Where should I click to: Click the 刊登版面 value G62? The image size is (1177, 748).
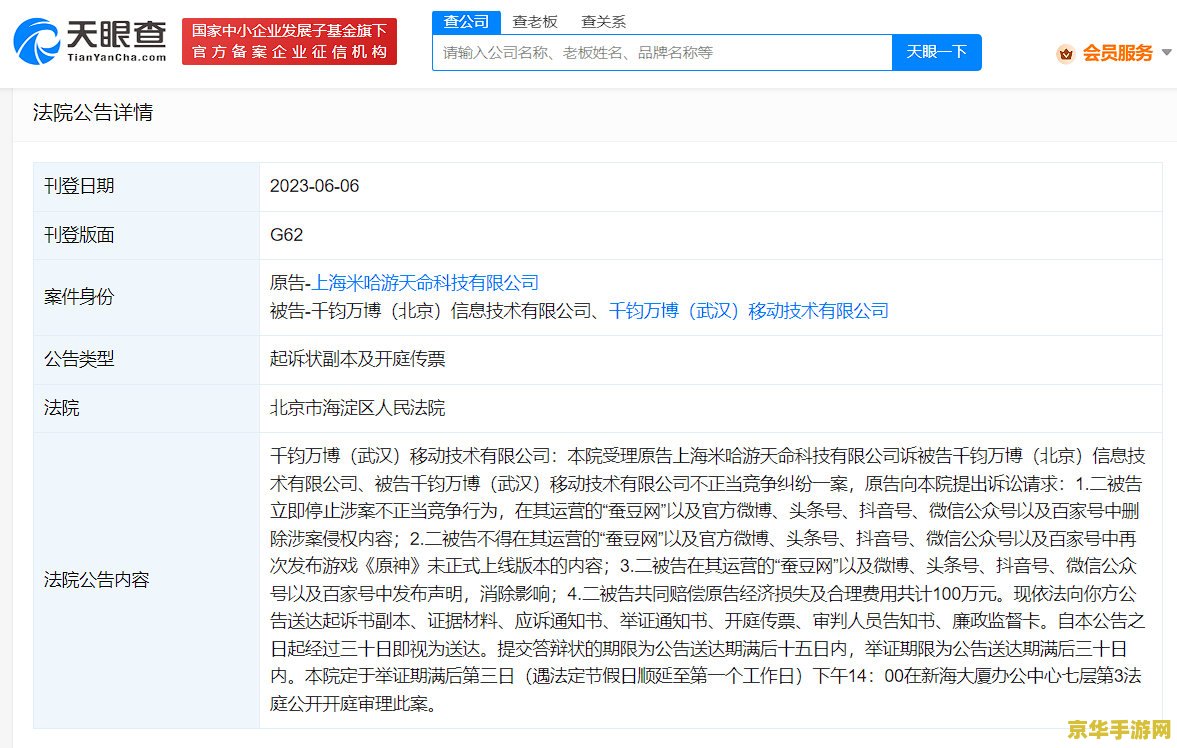[x=287, y=235]
